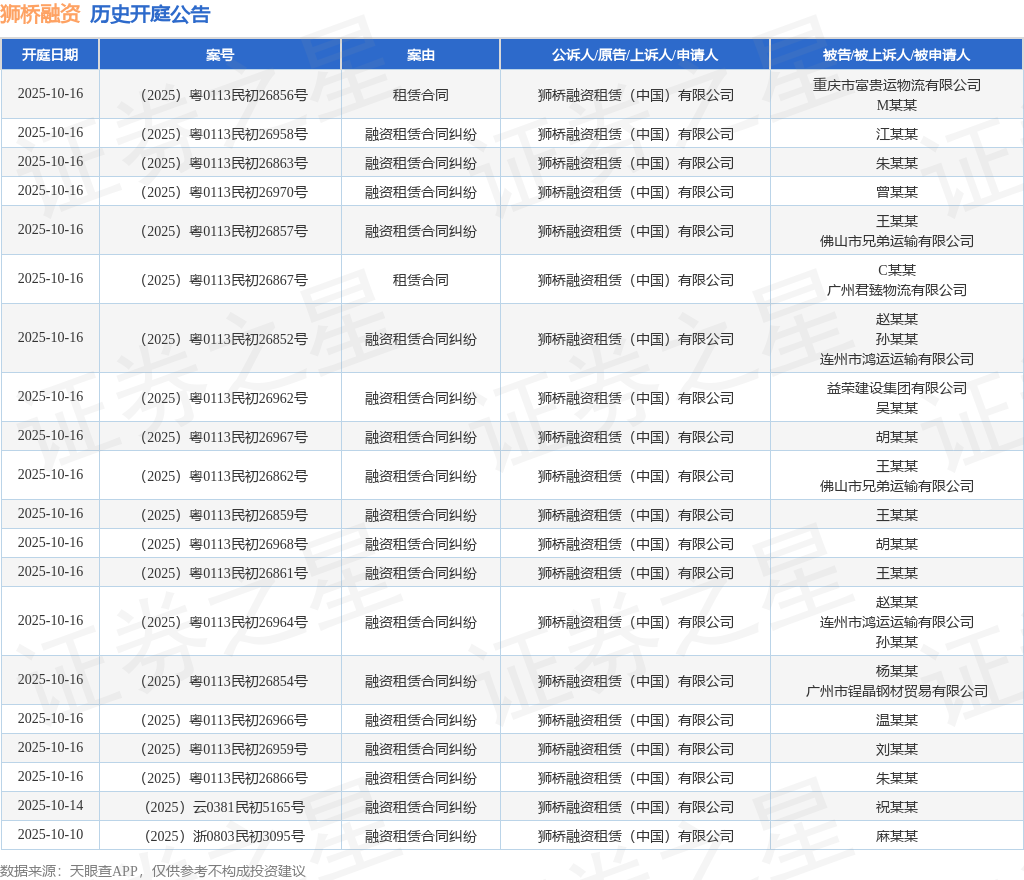
Task: Click case number 粤0113民初26852号
Action: 224,339
